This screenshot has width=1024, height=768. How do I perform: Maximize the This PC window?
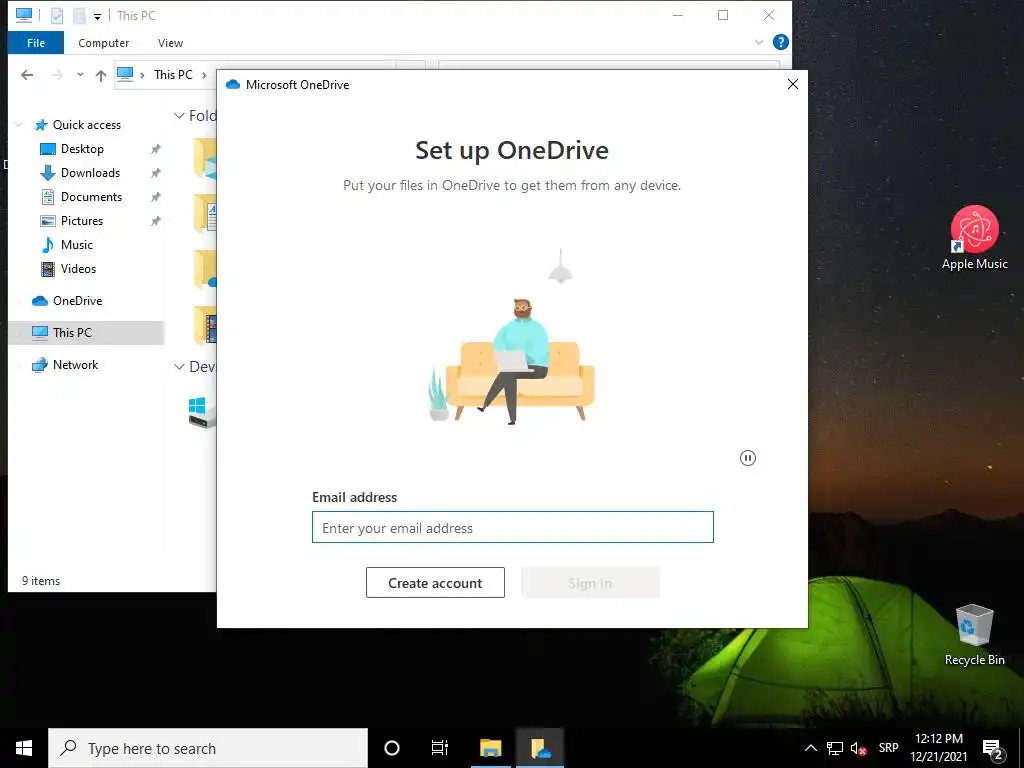click(723, 16)
